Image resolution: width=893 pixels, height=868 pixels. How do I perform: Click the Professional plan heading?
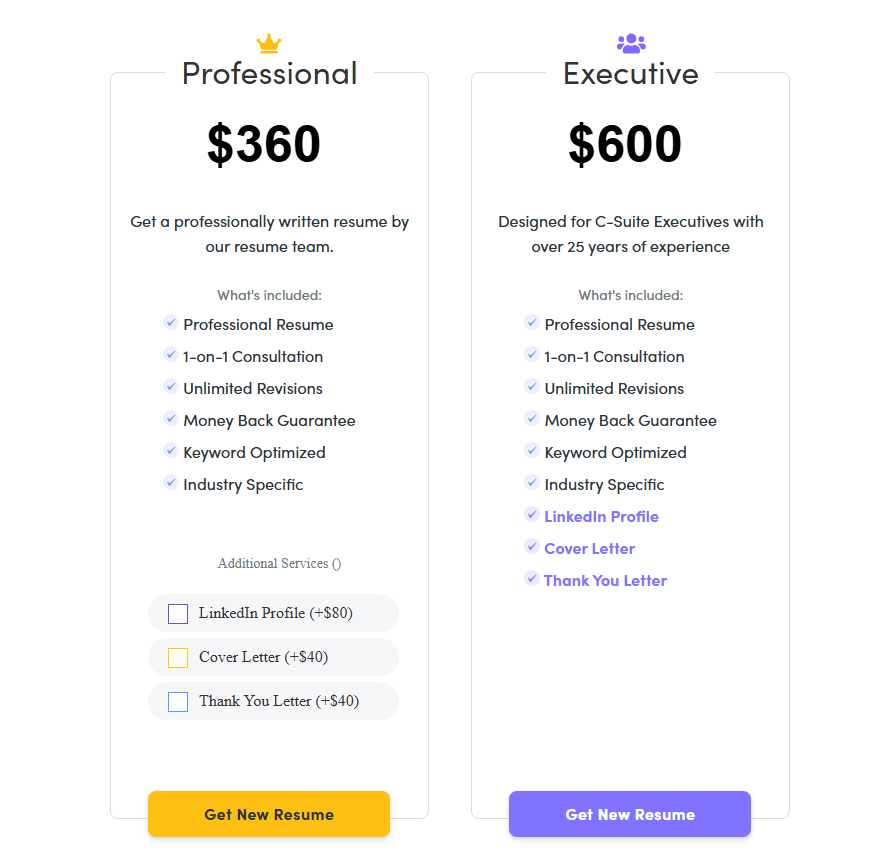269,74
